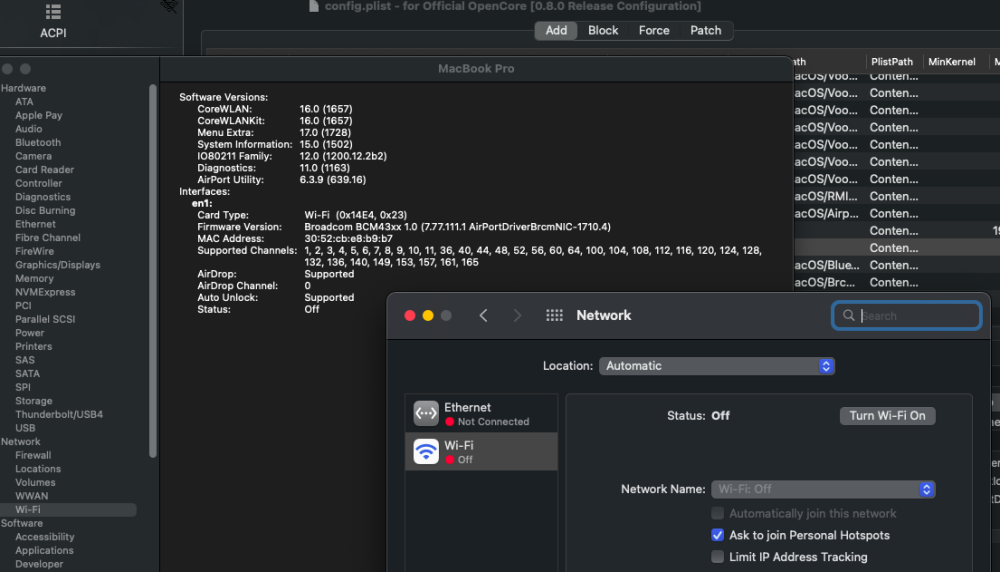The image size is (1000, 572).
Task: Collapse the Hardware category
Action: [x=24, y=88]
